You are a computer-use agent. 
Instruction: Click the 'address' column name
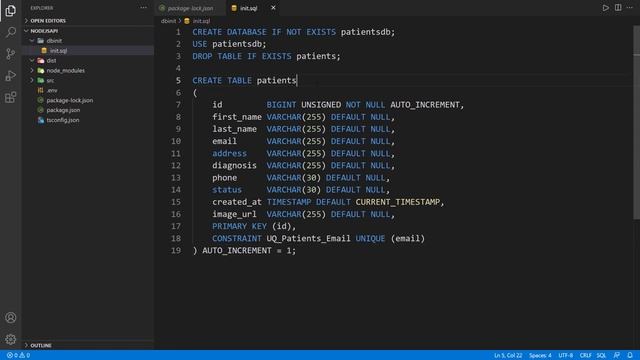229,153
